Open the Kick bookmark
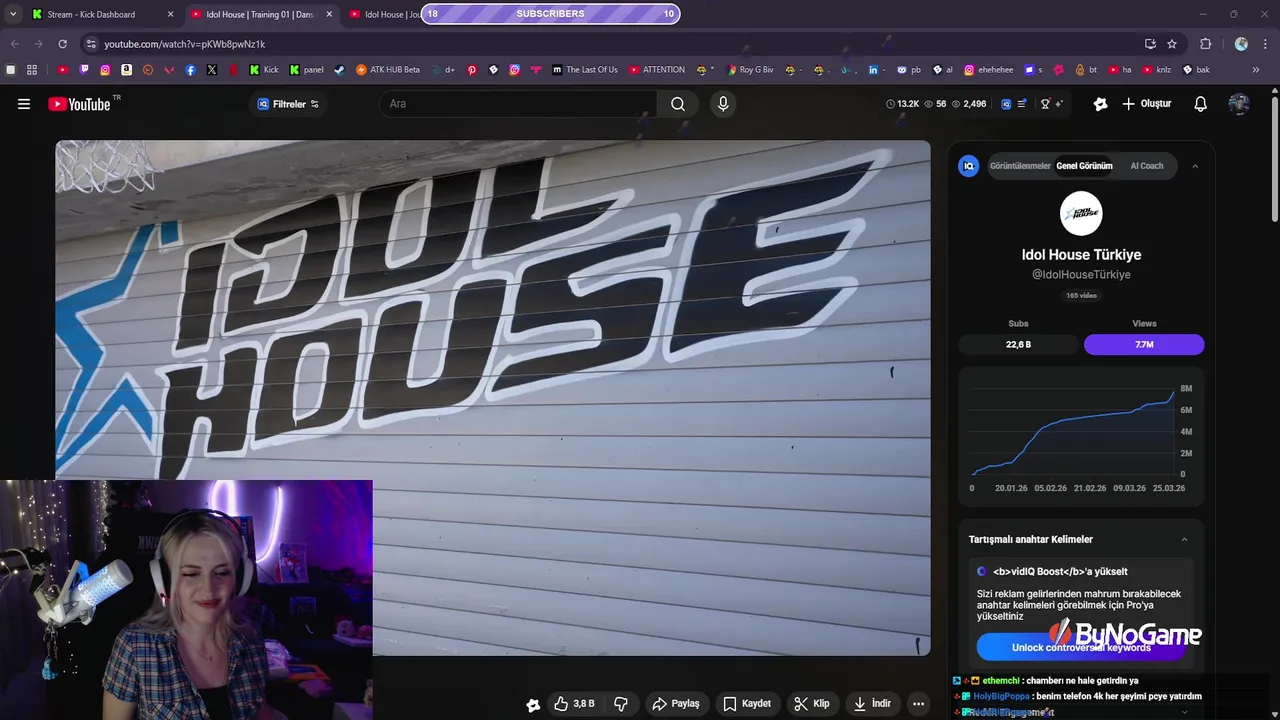This screenshot has height=720, width=1280. pyautogui.click(x=262, y=70)
